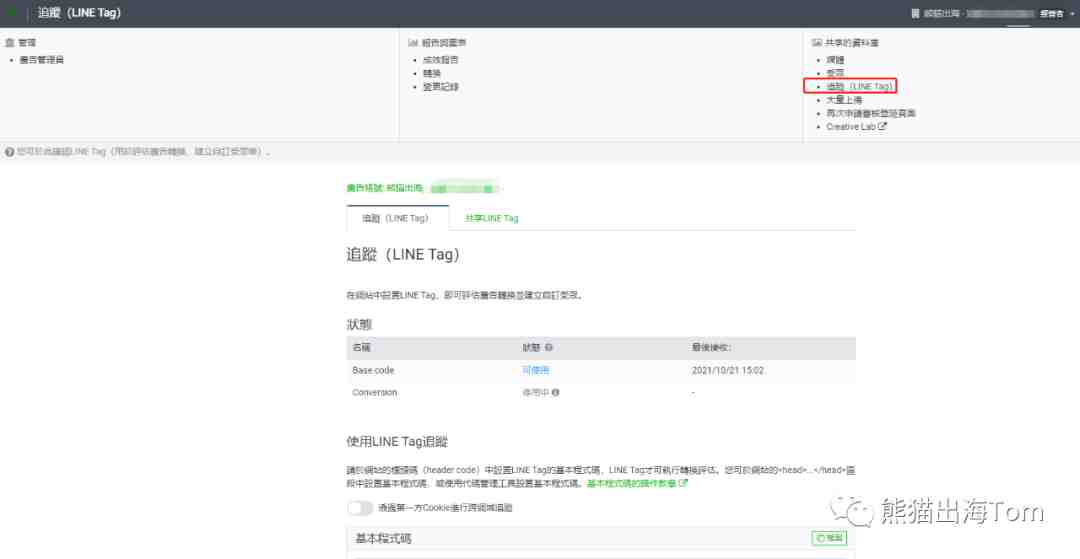This screenshot has width=1080, height=559.
Task: Click the Base code status link 可使用
Action: click(x=536, y=370)
